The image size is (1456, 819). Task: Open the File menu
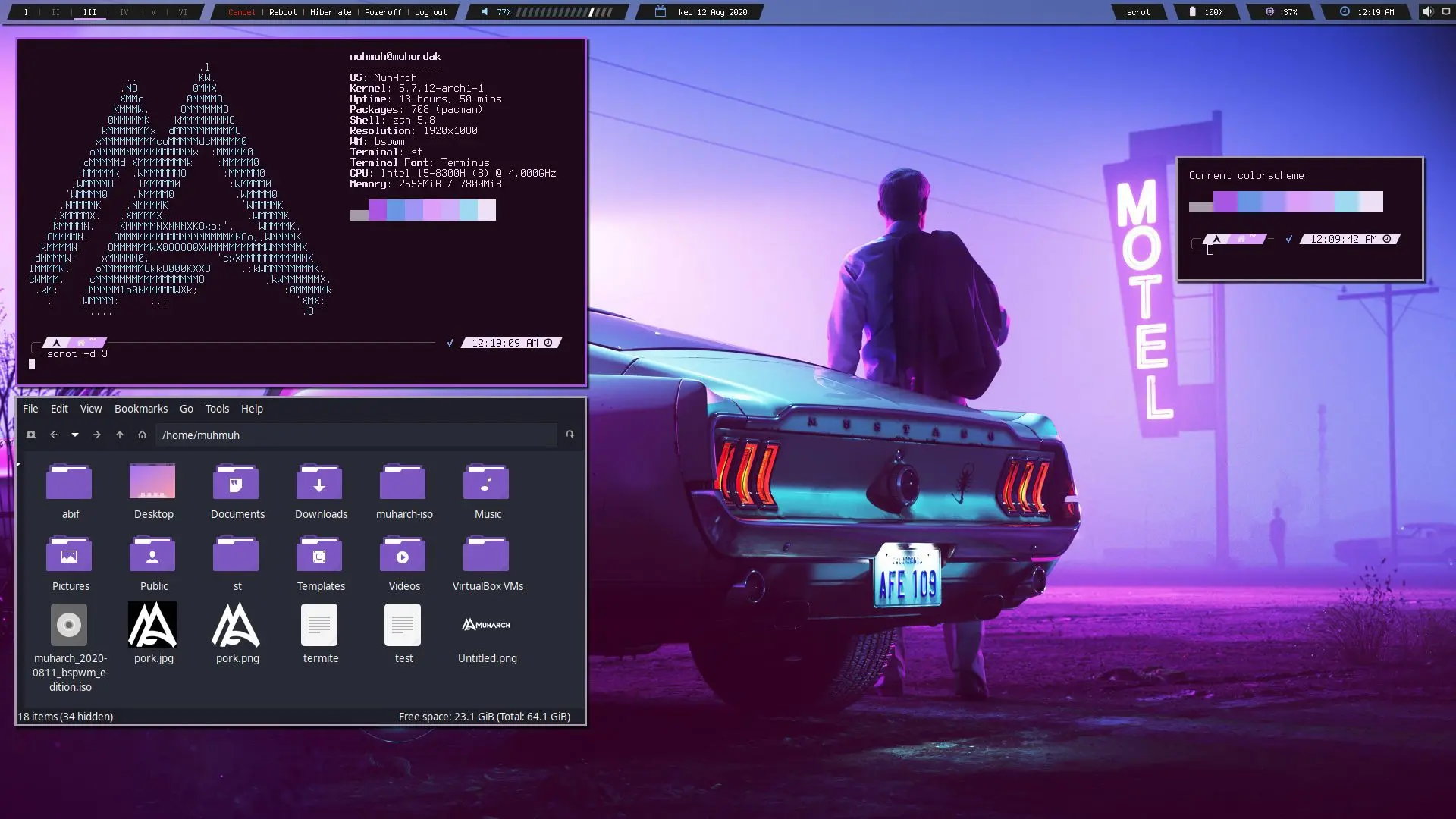[30, 409]
